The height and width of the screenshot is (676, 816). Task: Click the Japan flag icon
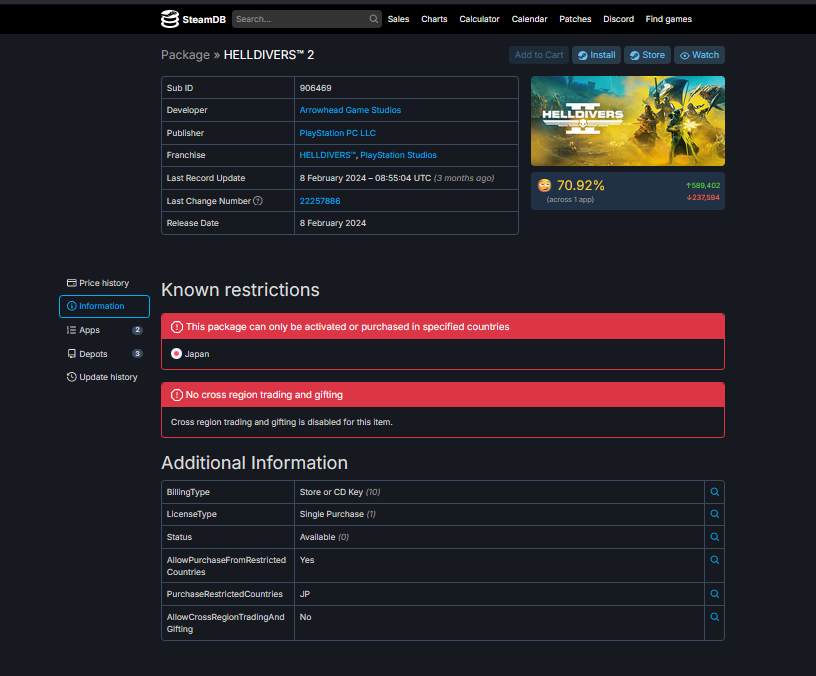pyautogui.click(x=176, y=354)
